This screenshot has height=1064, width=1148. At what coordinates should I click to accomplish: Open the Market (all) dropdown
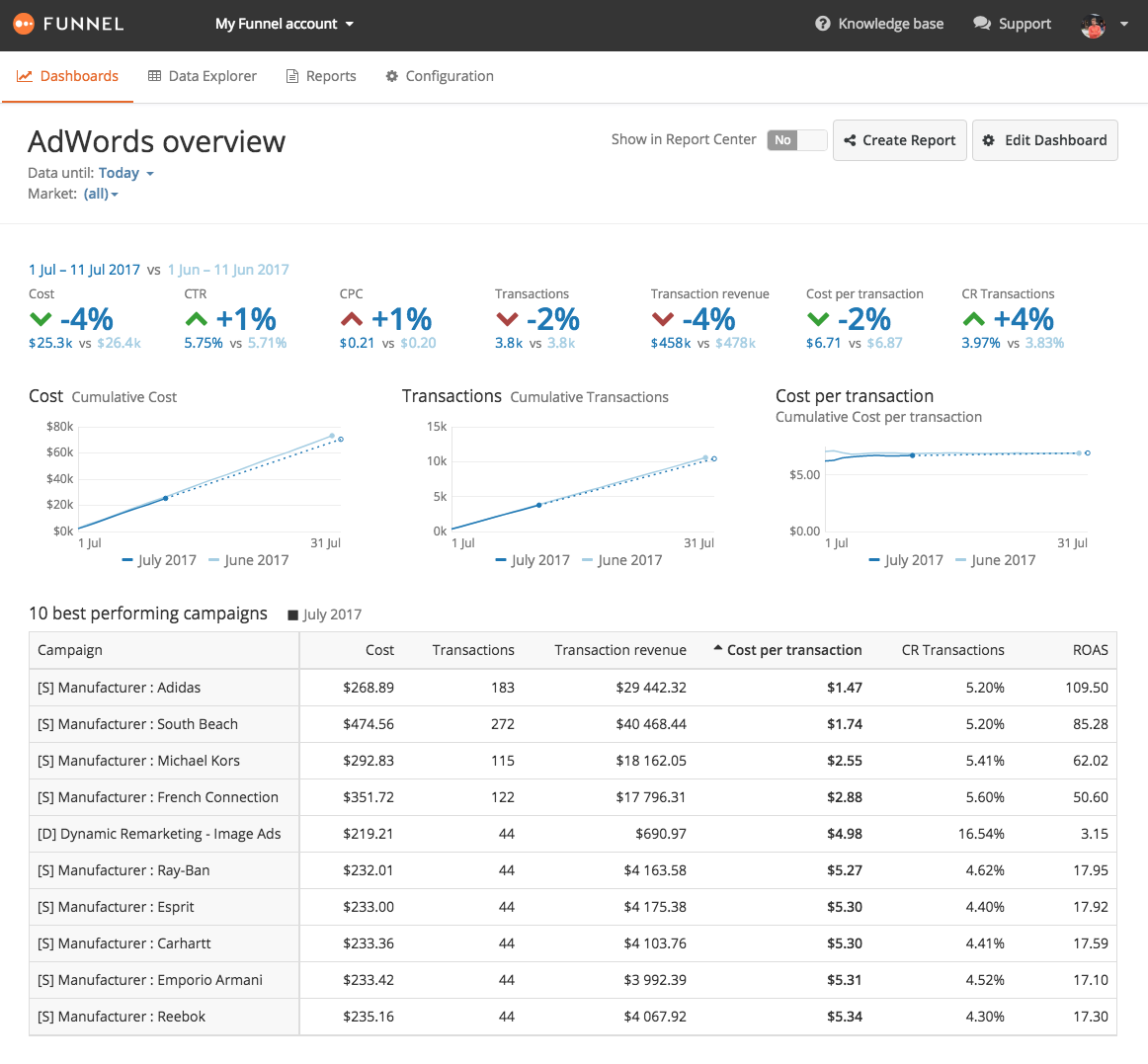[x=101, y=194]
